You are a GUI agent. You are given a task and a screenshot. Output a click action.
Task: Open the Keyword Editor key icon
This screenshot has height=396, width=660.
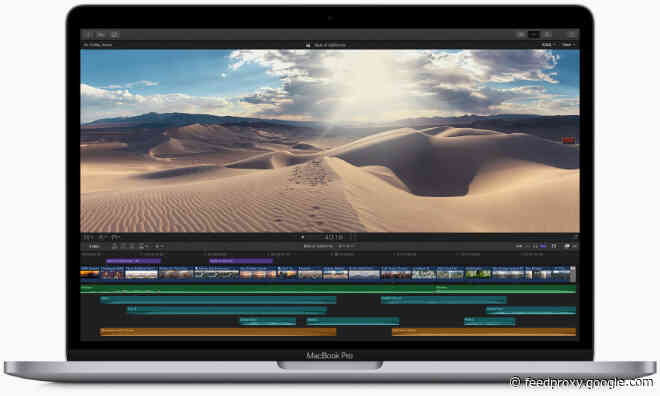(101, 35)
